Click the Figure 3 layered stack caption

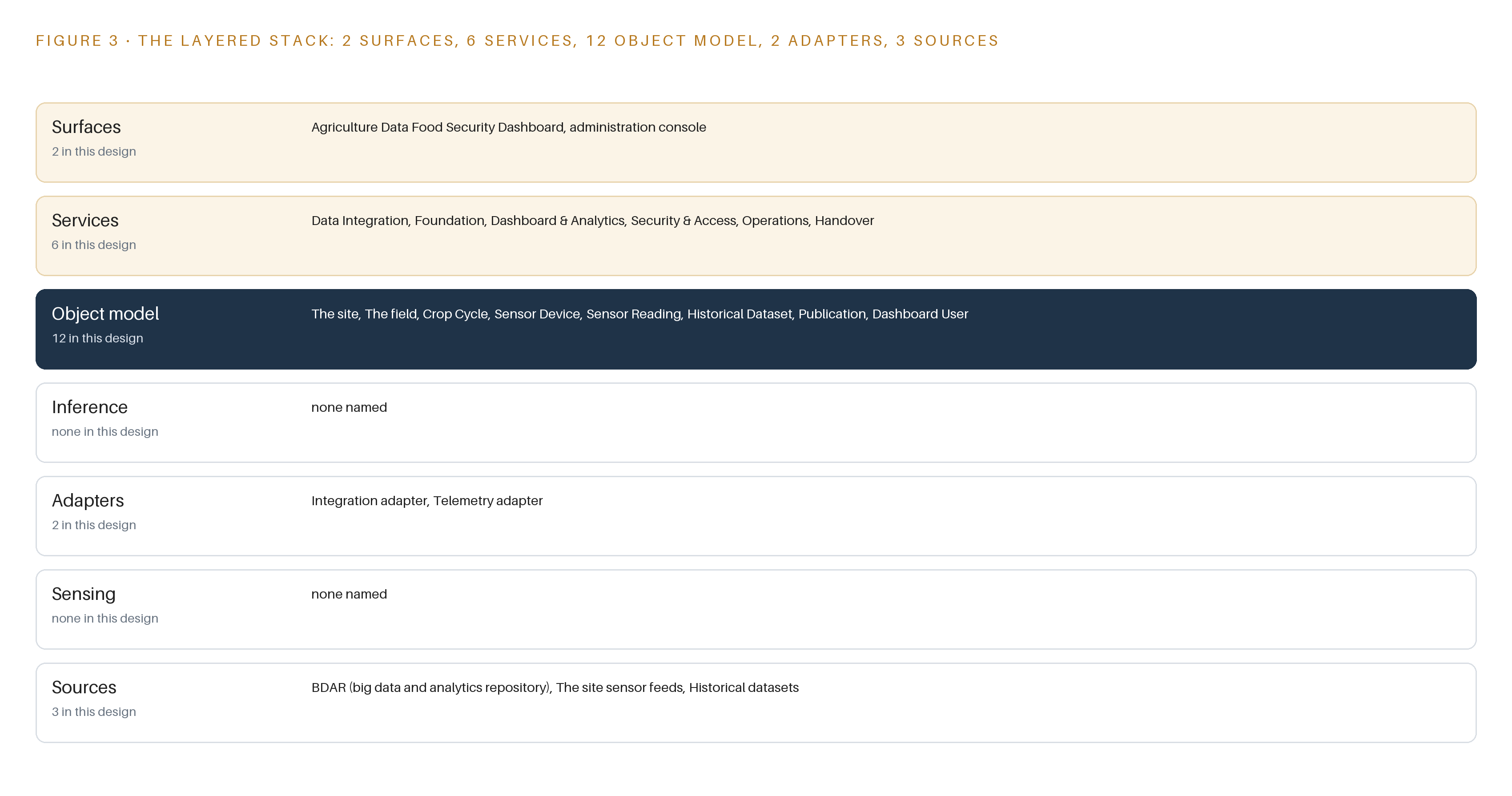517,40
